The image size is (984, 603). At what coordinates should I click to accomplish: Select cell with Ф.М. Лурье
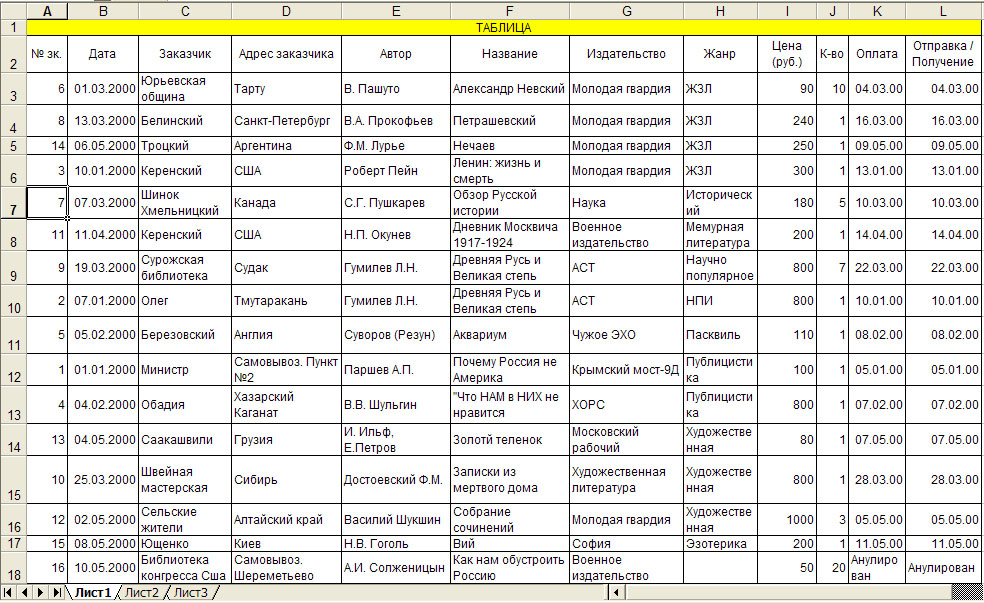pos(395,146)
